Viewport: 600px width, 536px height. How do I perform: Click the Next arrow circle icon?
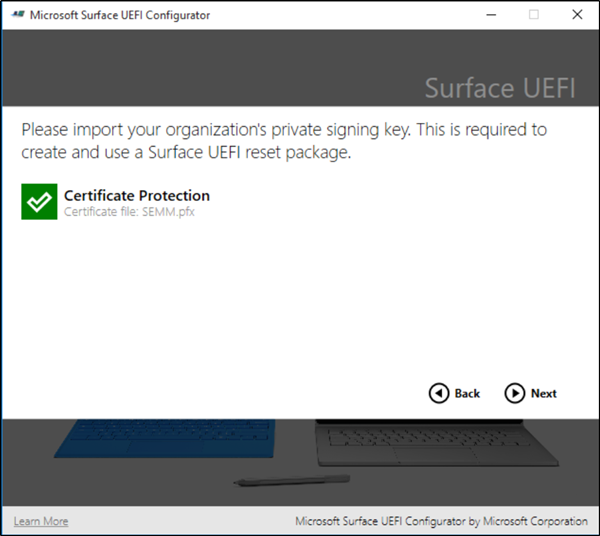515,393
